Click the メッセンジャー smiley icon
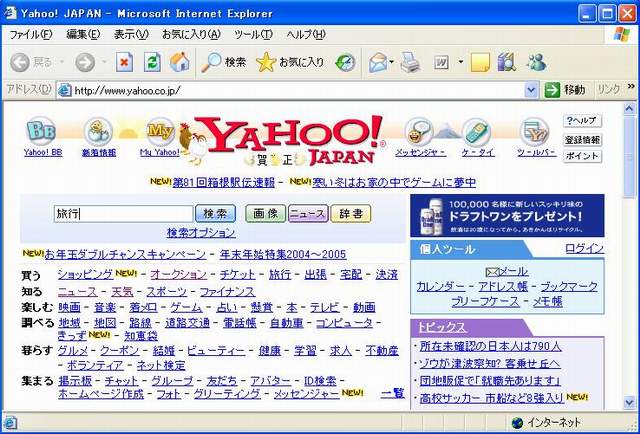This screenshot has width=640, height=434. pyautogui.click(x=420, y=131)
